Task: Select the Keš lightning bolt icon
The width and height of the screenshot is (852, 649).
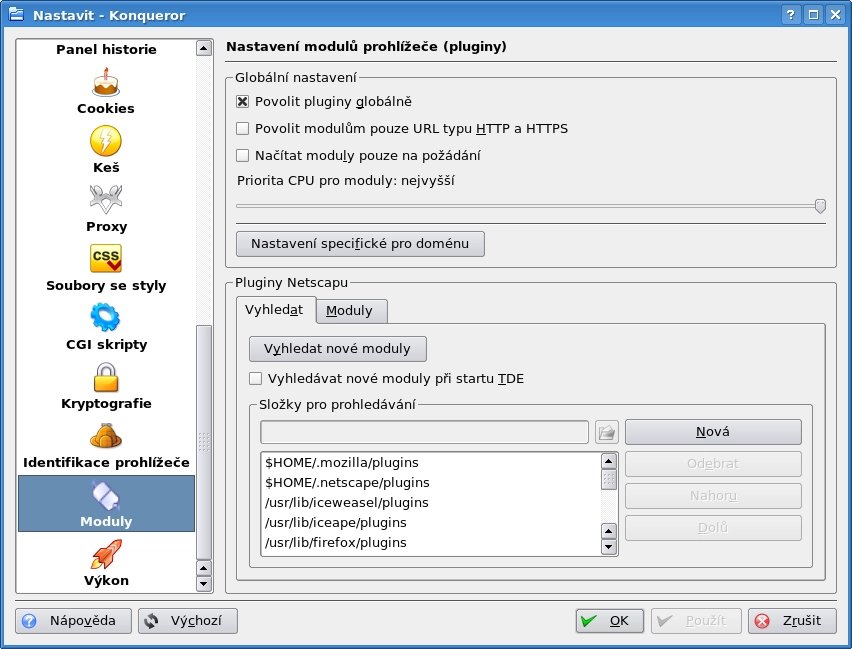Action: tap(106, 141)
